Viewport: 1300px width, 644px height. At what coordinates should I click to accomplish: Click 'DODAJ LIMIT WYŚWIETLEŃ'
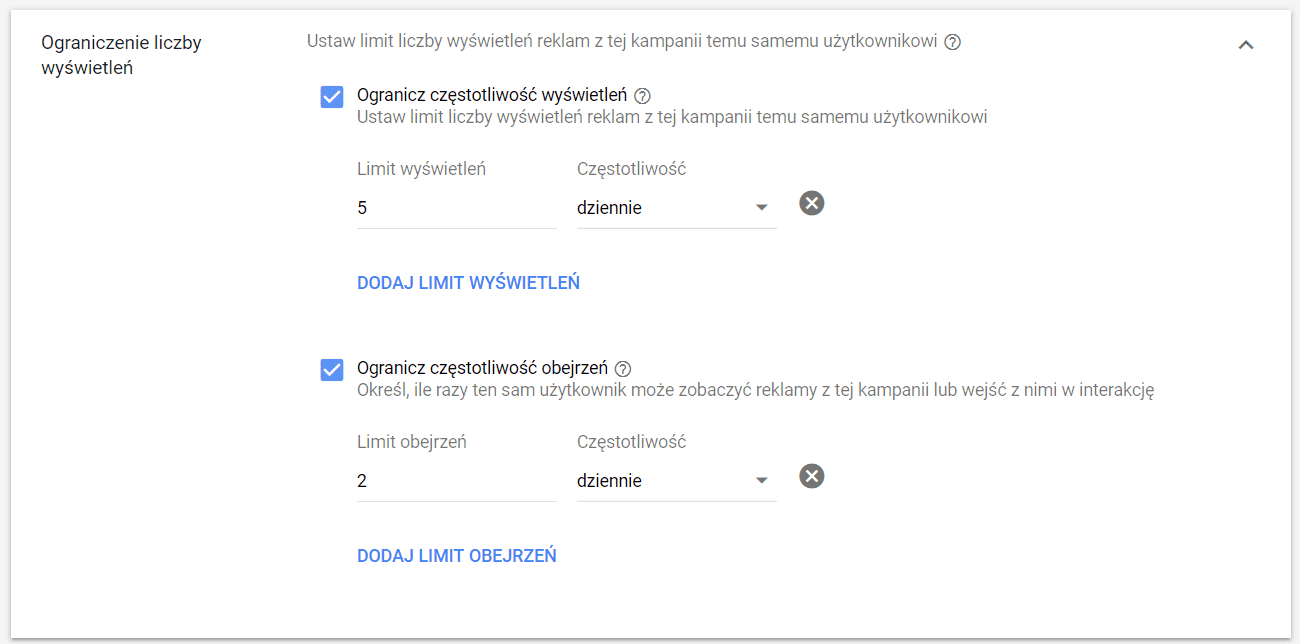[x=467, y=282]
